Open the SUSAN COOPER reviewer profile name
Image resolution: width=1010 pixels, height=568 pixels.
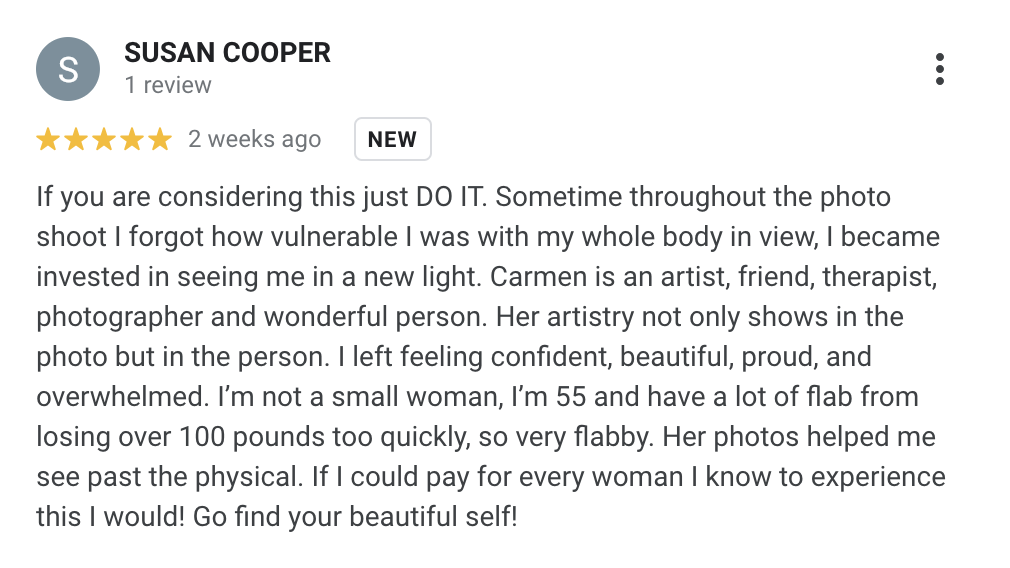[227, 53]
